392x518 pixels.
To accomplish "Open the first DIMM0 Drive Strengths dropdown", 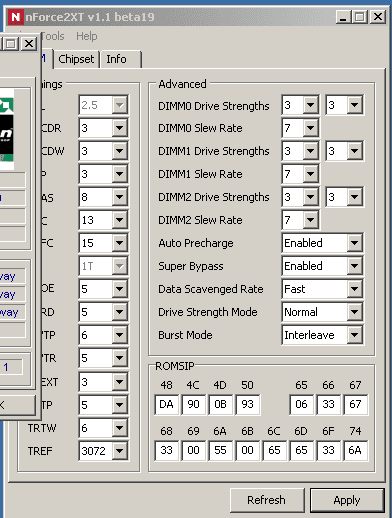I will (x=300, y=105).
